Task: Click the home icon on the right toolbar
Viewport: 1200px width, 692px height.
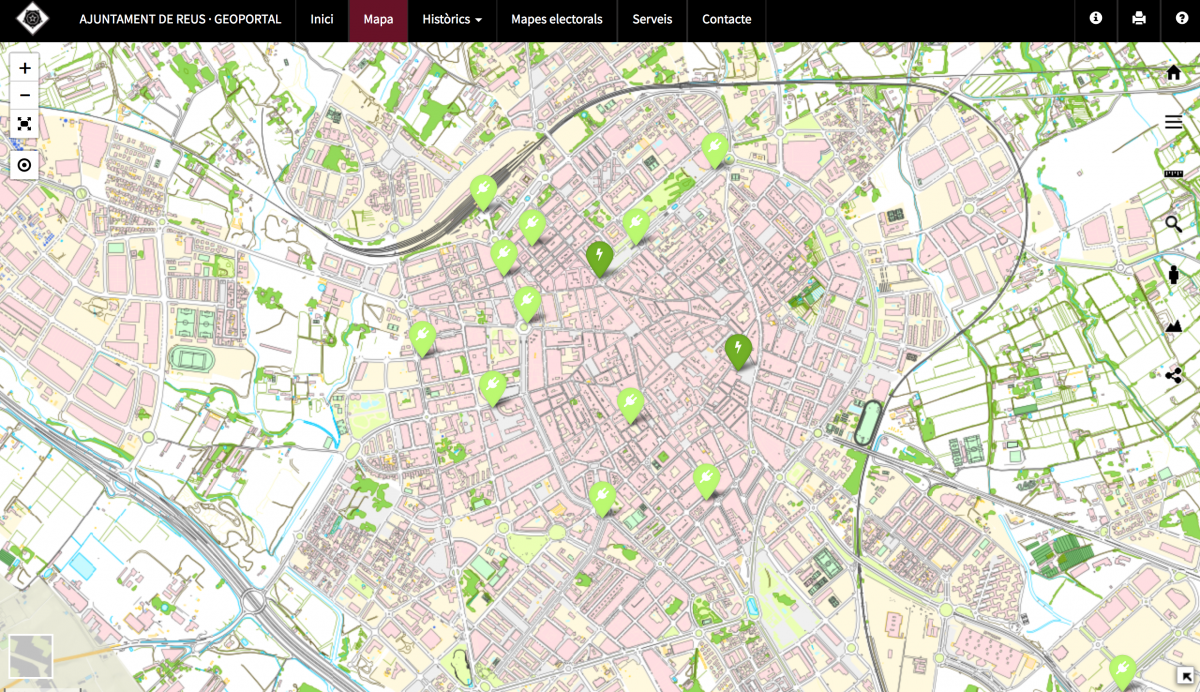Action: 1174,73
